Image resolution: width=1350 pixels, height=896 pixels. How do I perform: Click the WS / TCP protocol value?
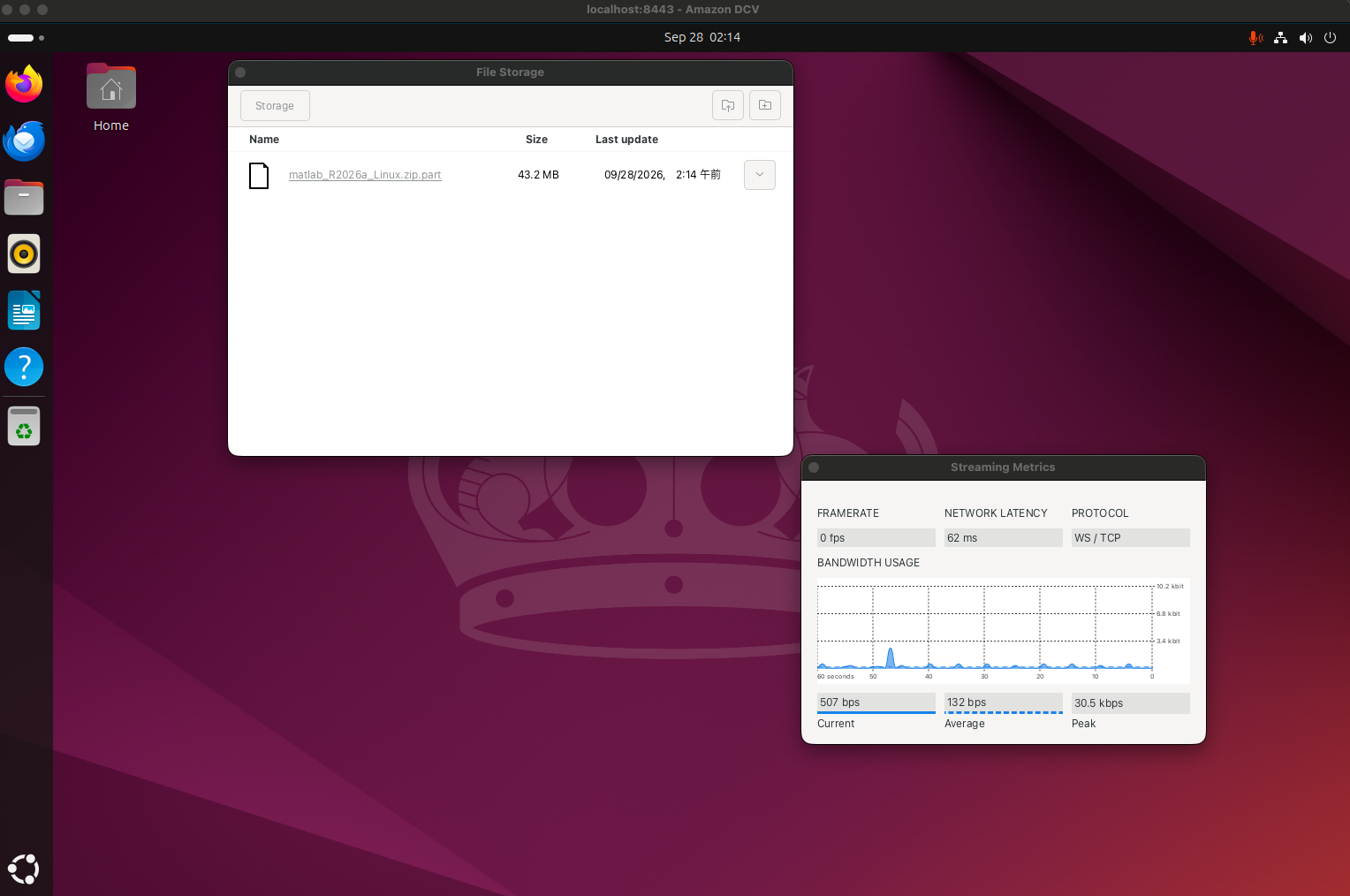(1130, 537)
